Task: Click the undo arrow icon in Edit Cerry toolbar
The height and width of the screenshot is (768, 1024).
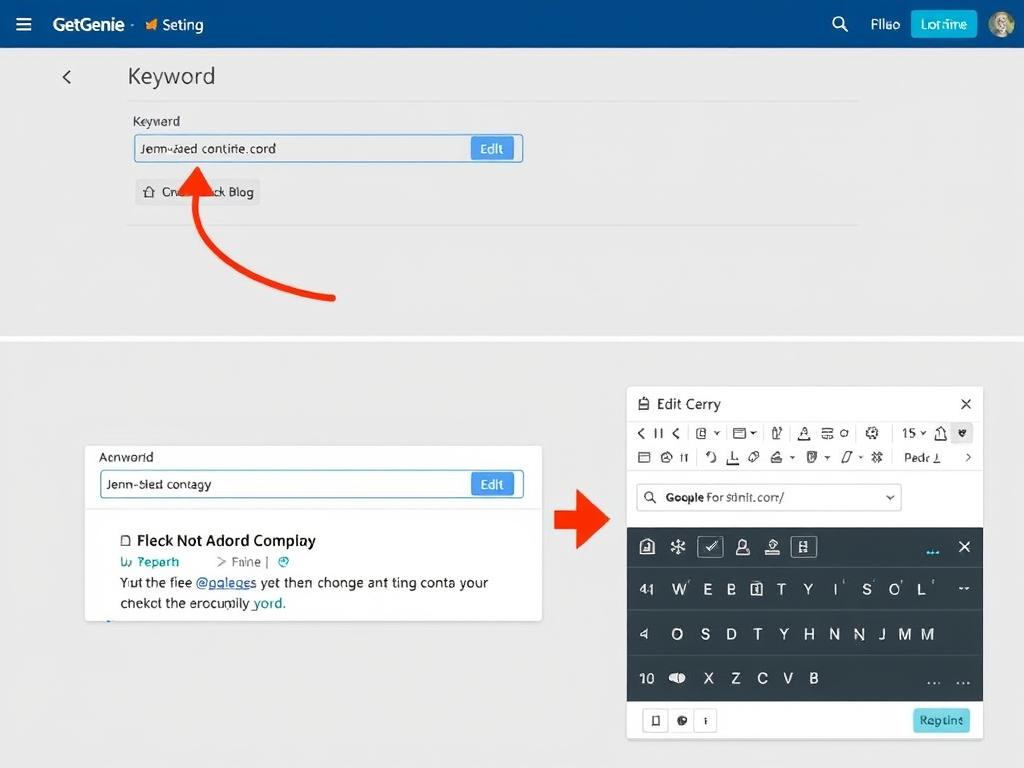Action: point(711,457)
